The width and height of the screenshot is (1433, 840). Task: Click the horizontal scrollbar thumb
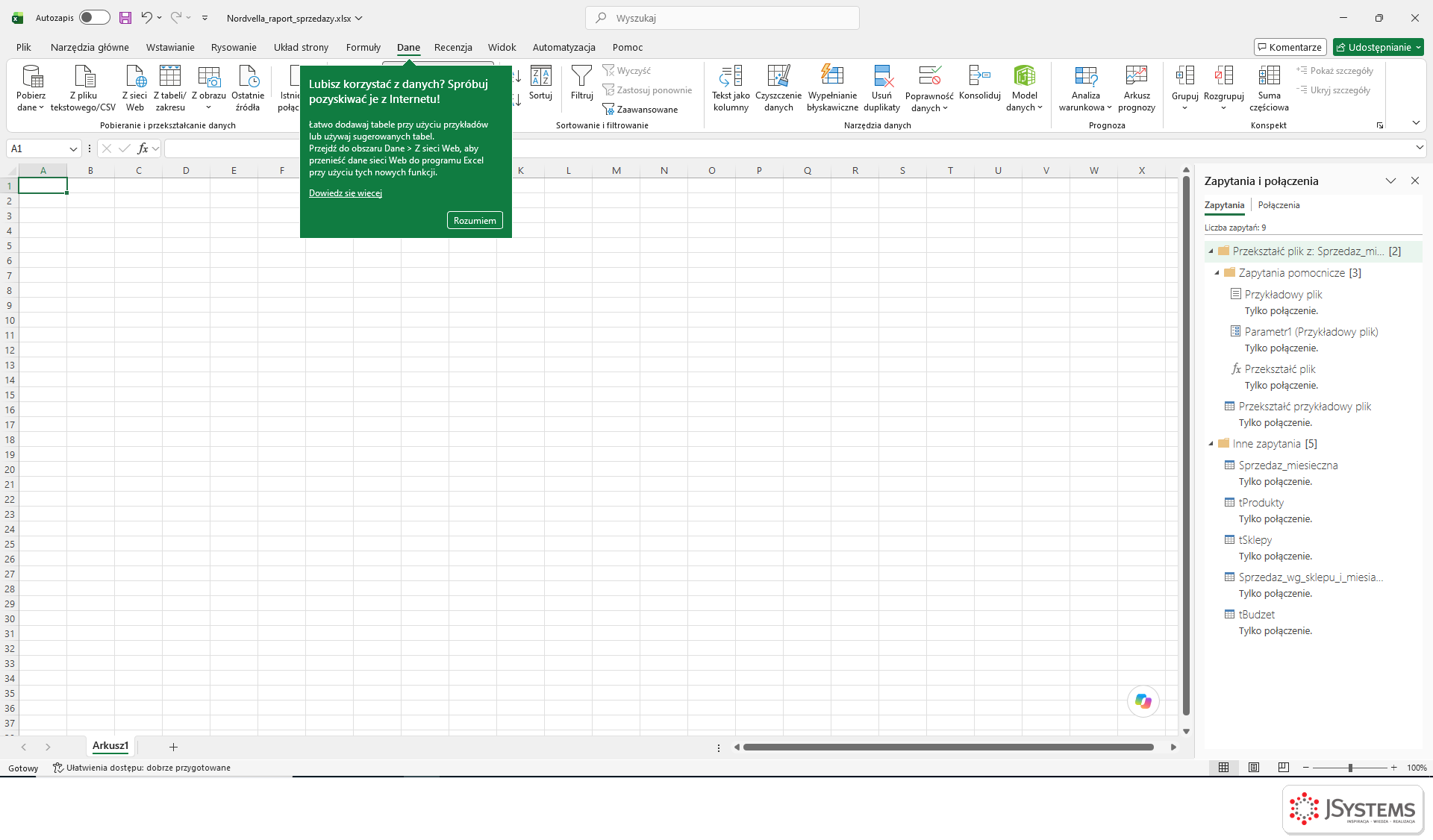948,747
